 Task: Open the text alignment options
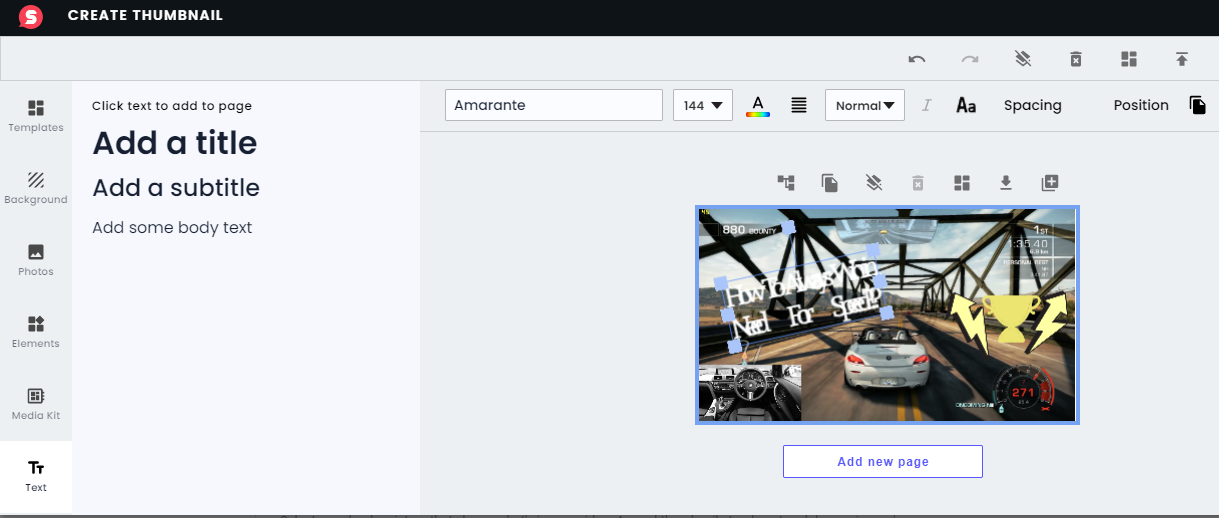pyautogui.click(x=799, y=105)
